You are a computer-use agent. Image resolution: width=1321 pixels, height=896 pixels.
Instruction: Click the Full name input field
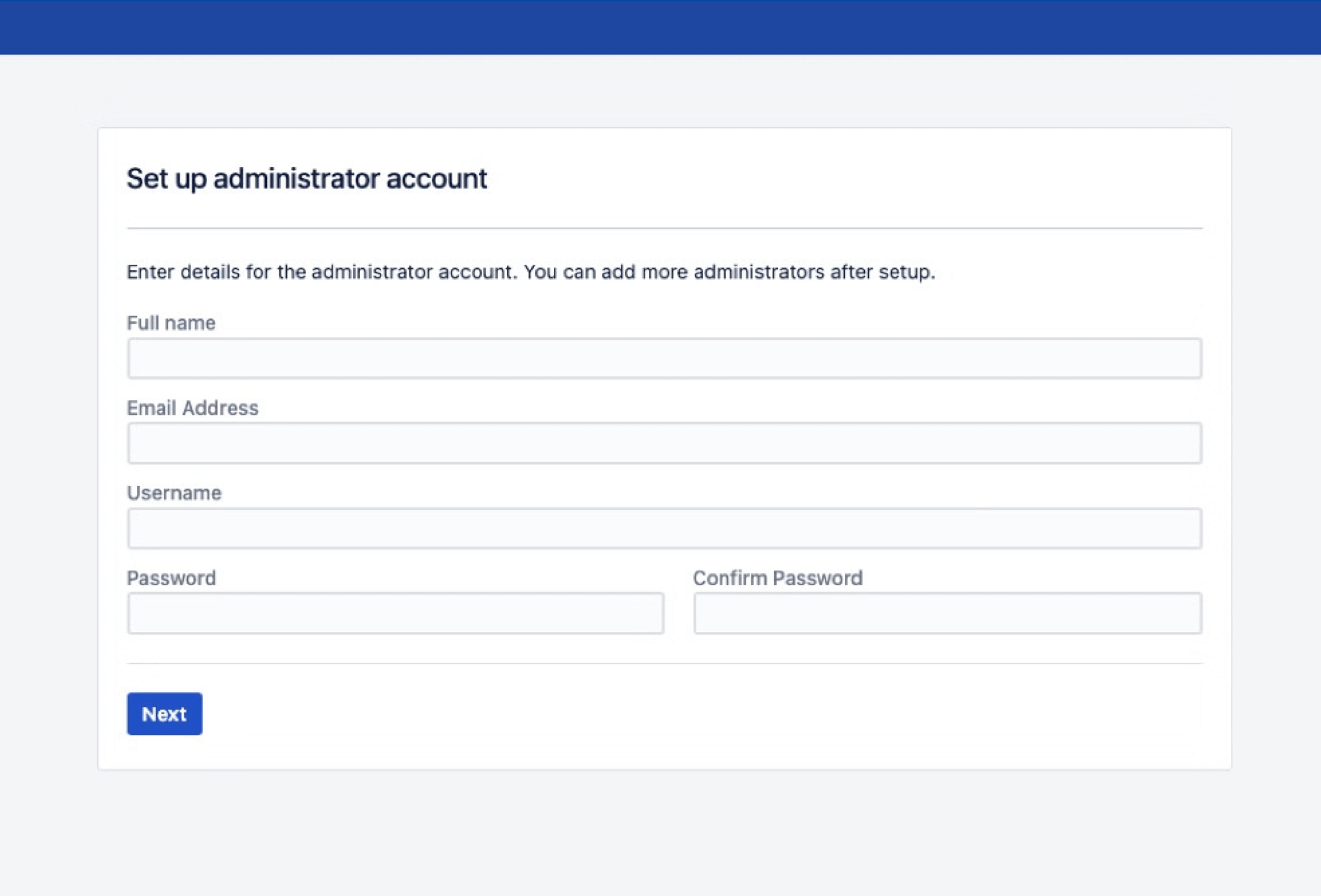click(x=660, y=358)
